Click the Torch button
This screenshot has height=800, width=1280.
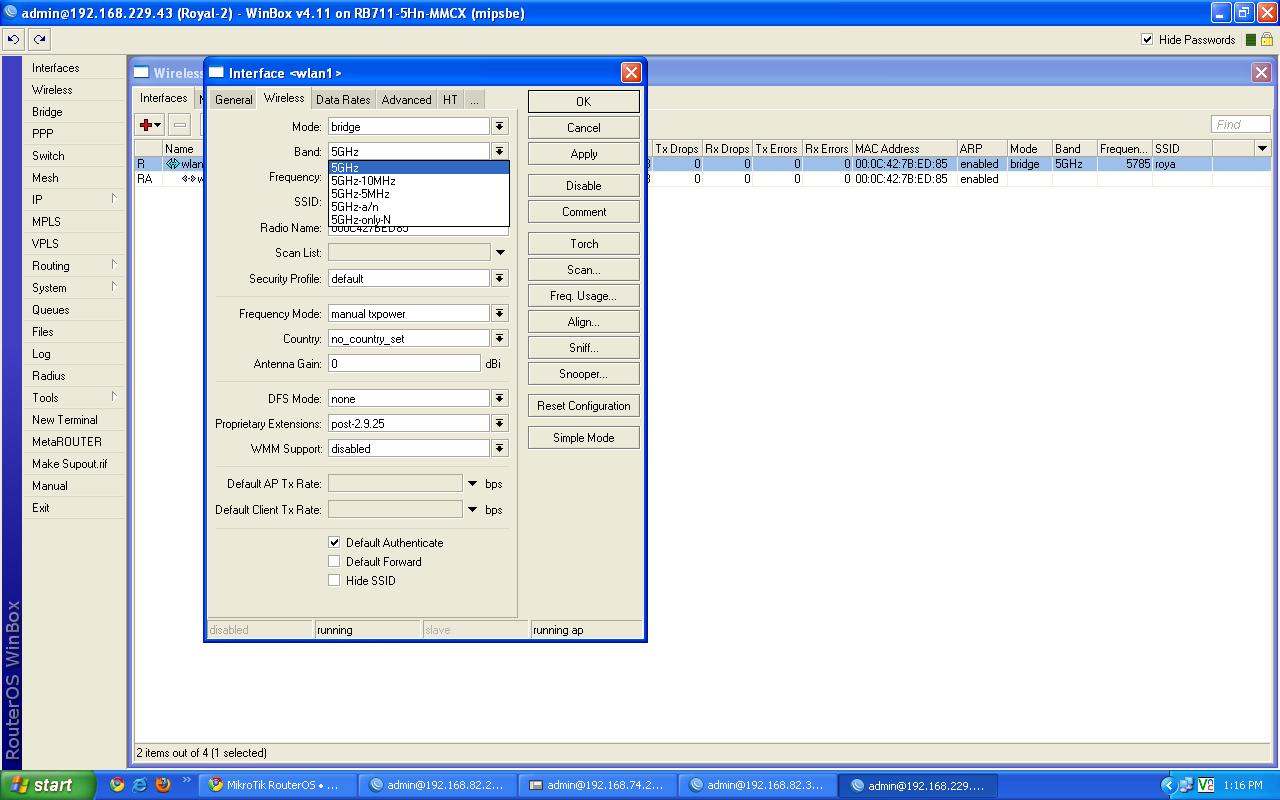pyautogui.click(x=584, y=244)
